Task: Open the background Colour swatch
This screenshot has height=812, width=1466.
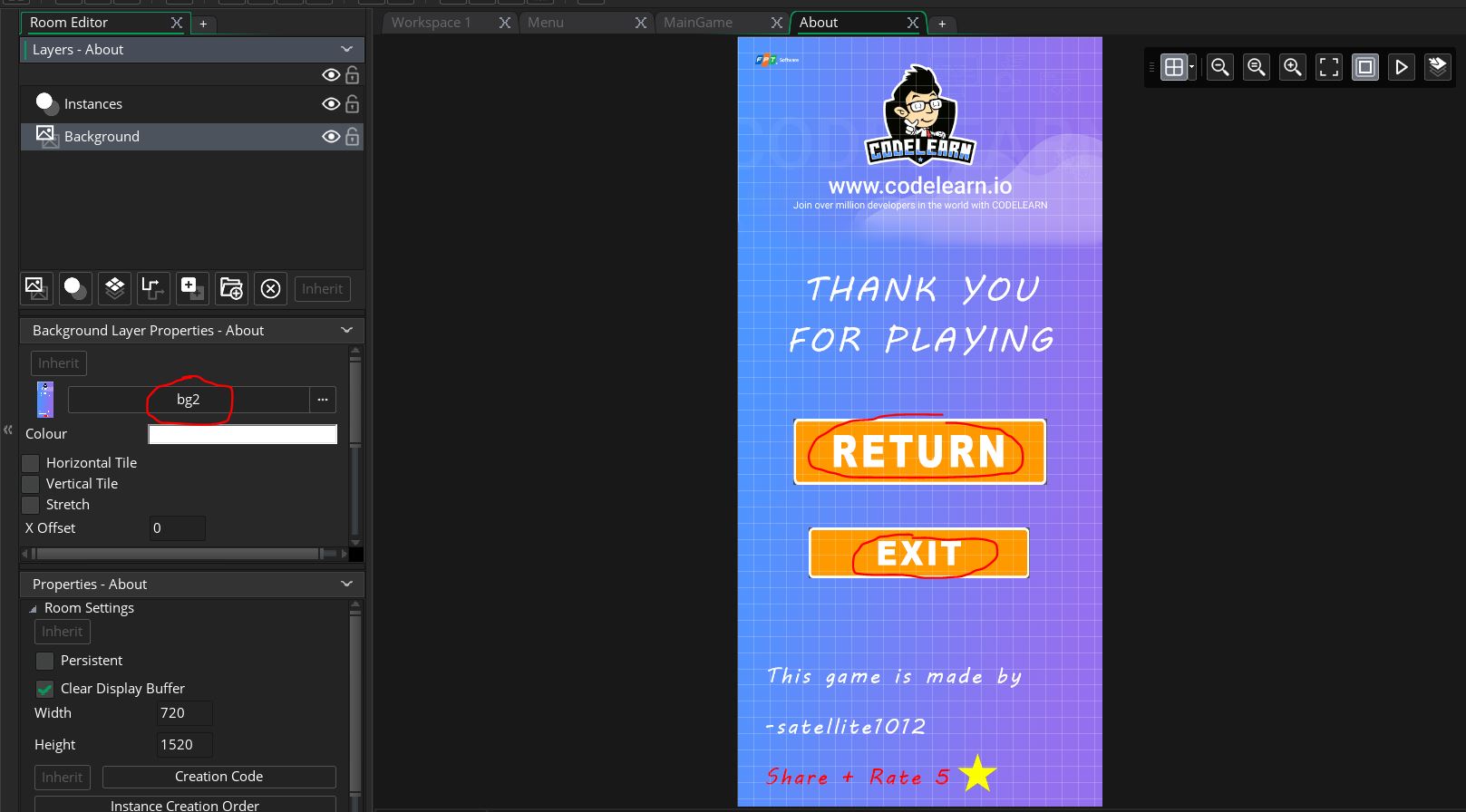Action: [242, 434]
